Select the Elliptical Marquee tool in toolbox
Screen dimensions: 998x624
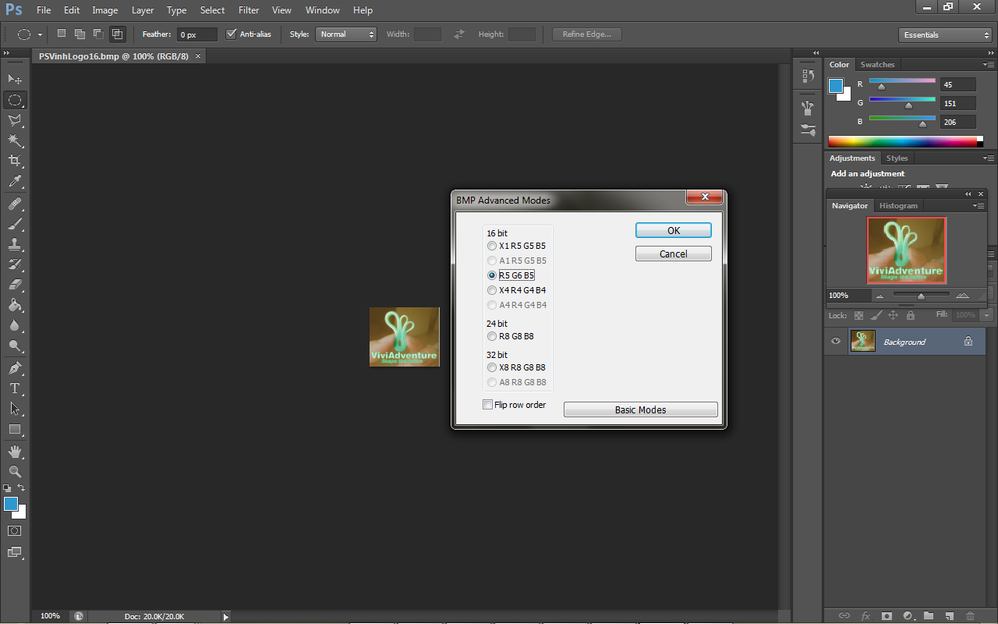click(x=15, y=100)
